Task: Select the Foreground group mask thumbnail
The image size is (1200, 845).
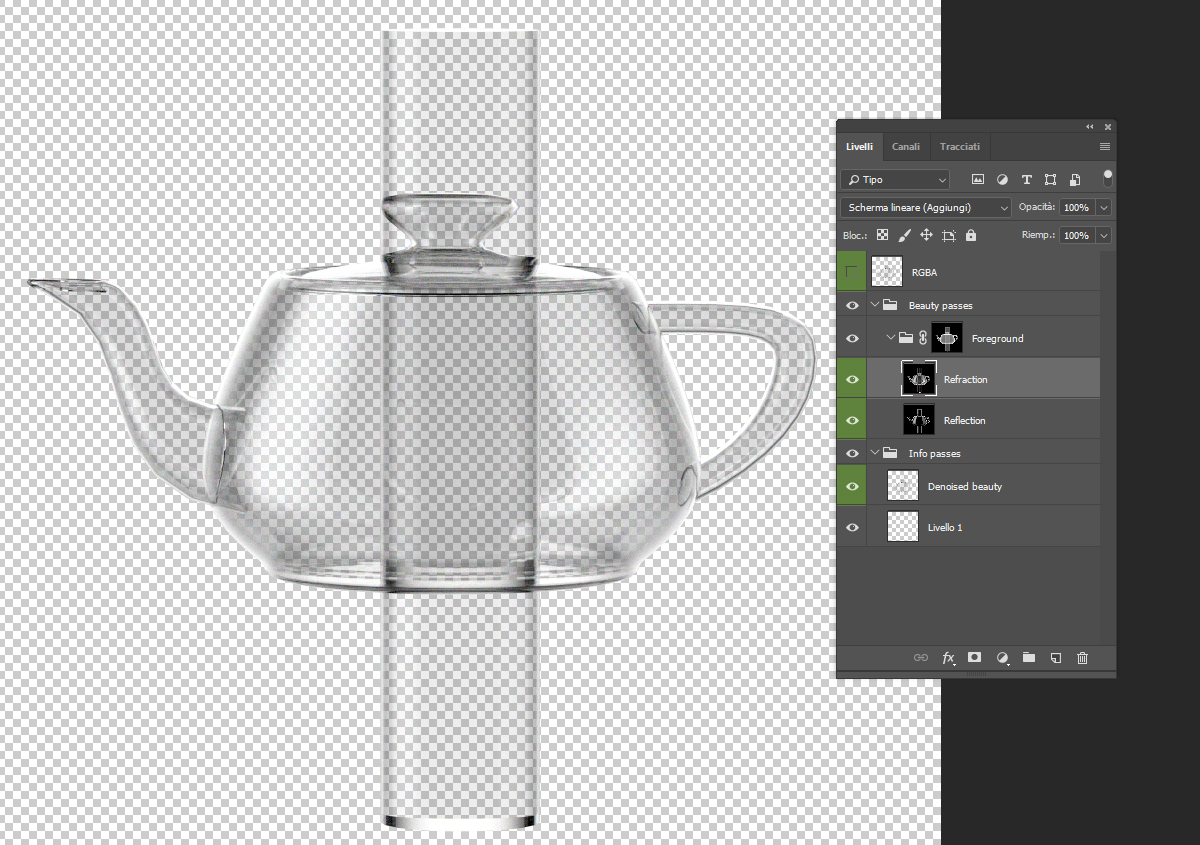Action: coord(947,338)
